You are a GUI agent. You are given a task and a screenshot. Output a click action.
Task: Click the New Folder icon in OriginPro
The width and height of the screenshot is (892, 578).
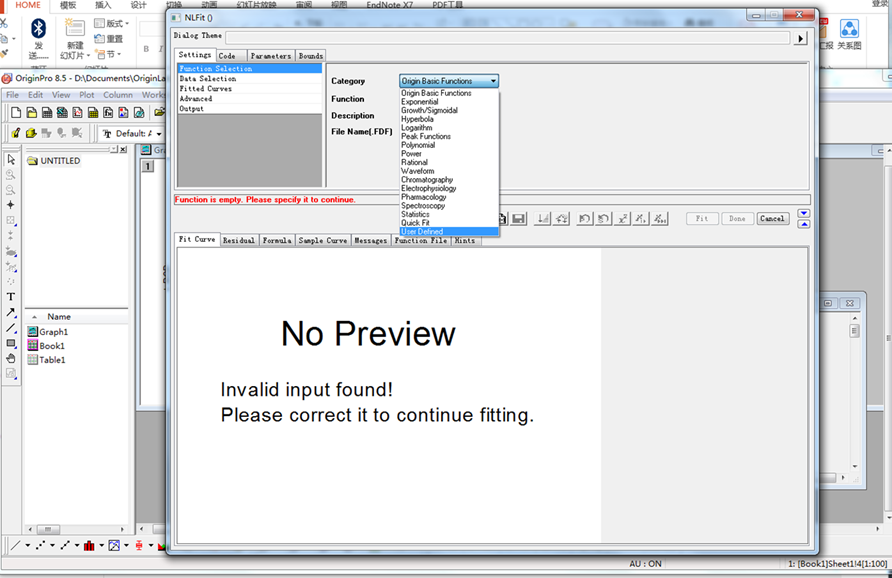pyautogui.click(x=31, y=113)
